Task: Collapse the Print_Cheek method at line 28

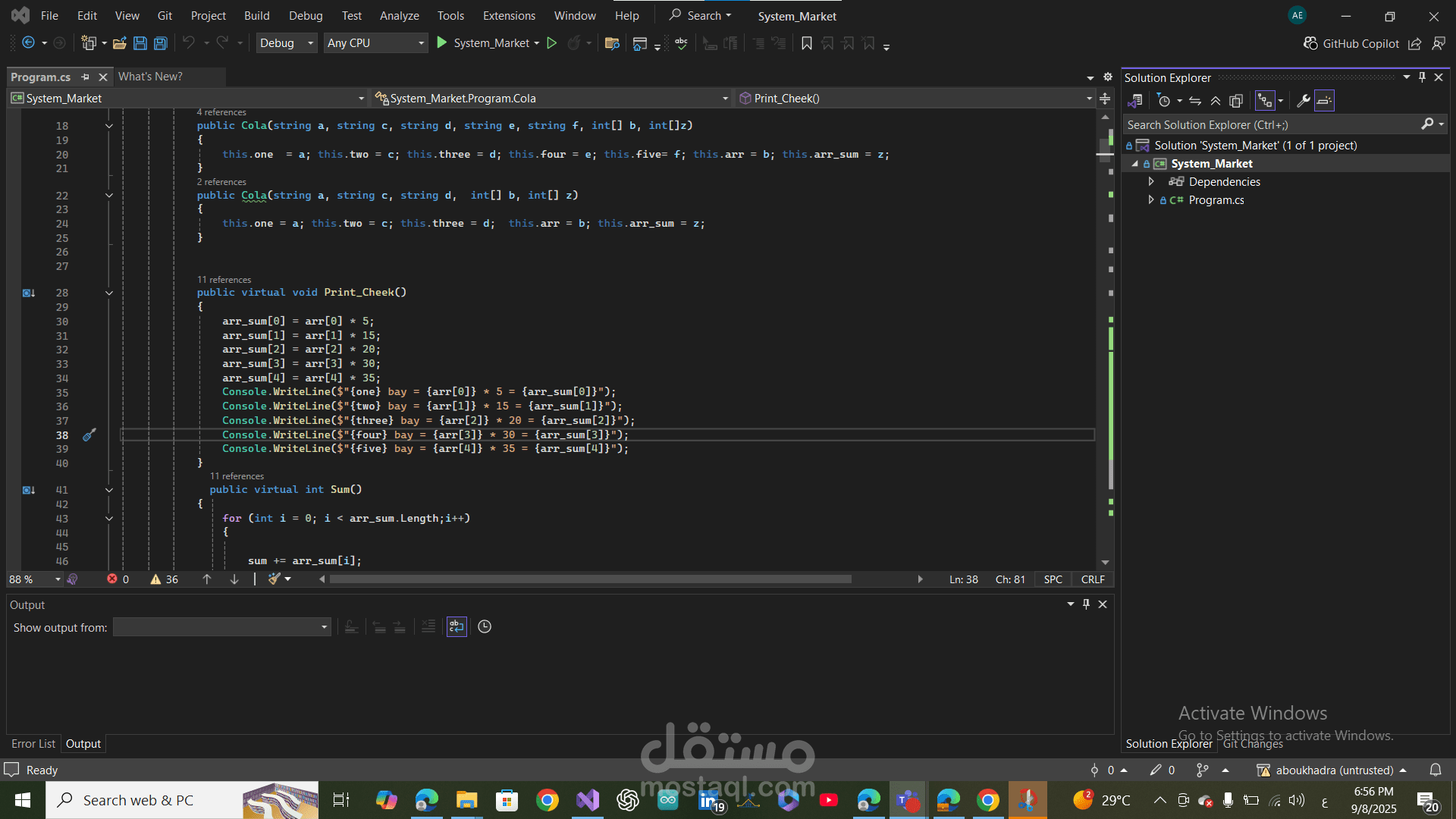Action: (109, 293)
